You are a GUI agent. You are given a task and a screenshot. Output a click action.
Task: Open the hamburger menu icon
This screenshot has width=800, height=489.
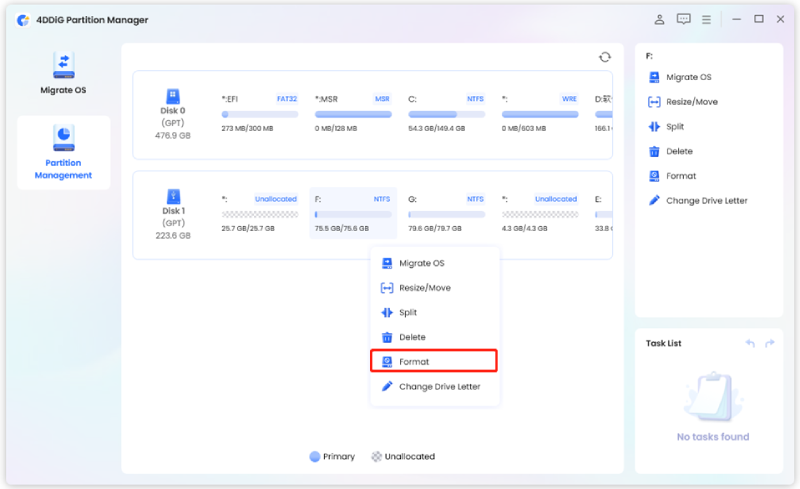pos(706,19)
